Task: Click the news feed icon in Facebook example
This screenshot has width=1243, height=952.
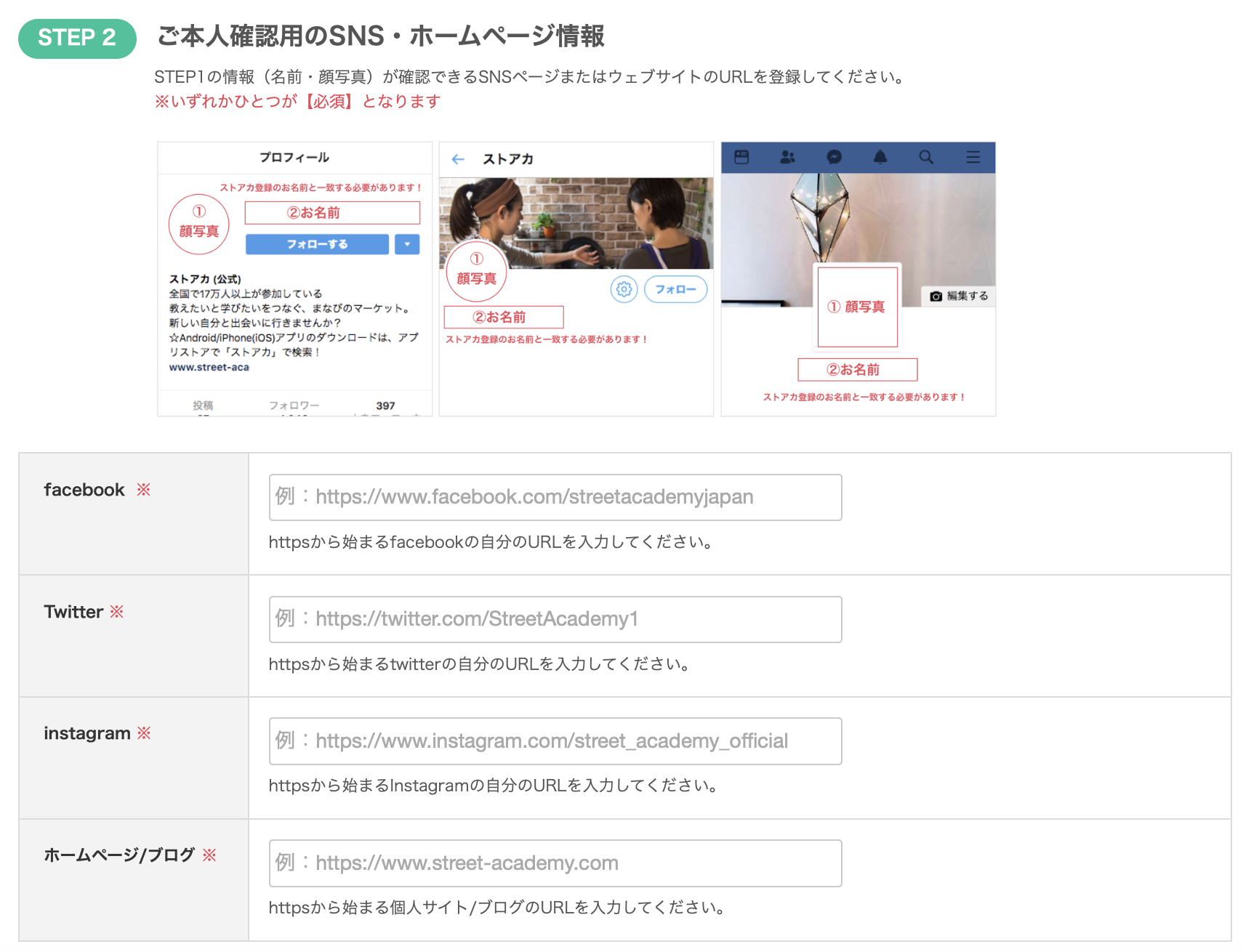Action: (x=741, y=157)
